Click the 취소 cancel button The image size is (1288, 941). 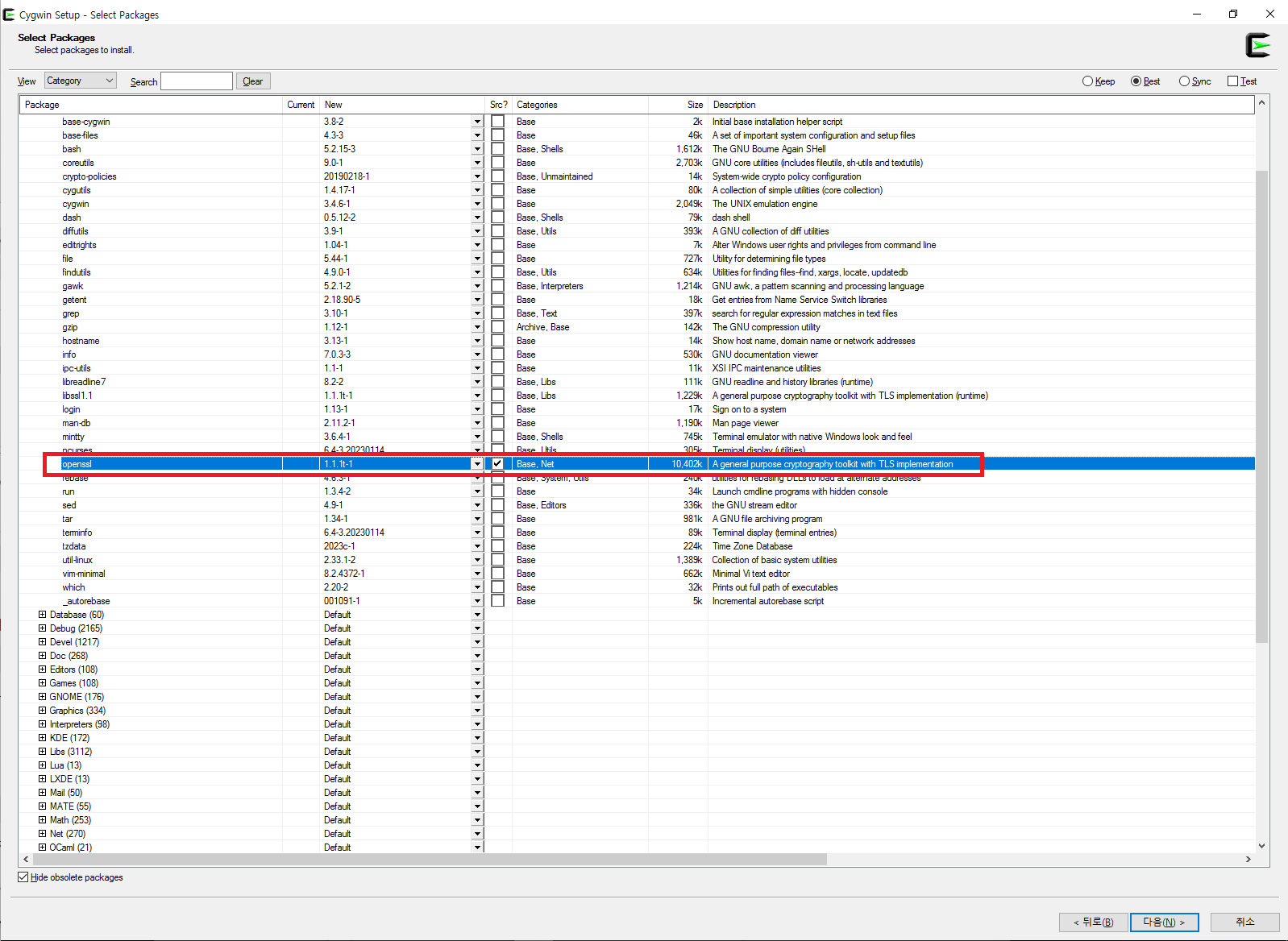1245,922
